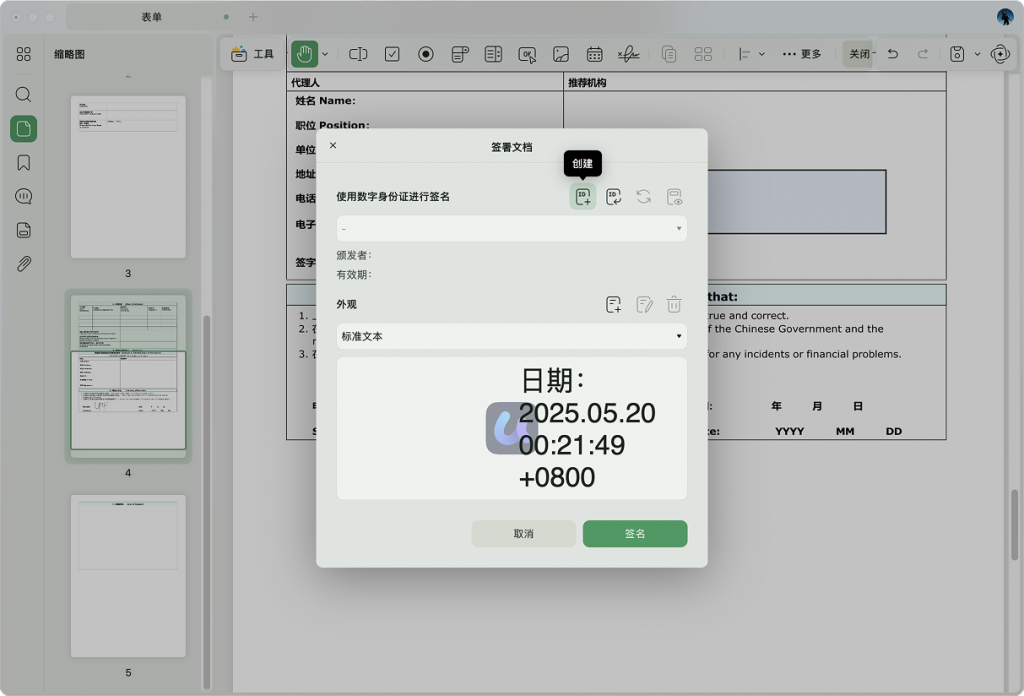Select the date field form tool
The width and height of the screenshot is (1024, 696).
594,54
